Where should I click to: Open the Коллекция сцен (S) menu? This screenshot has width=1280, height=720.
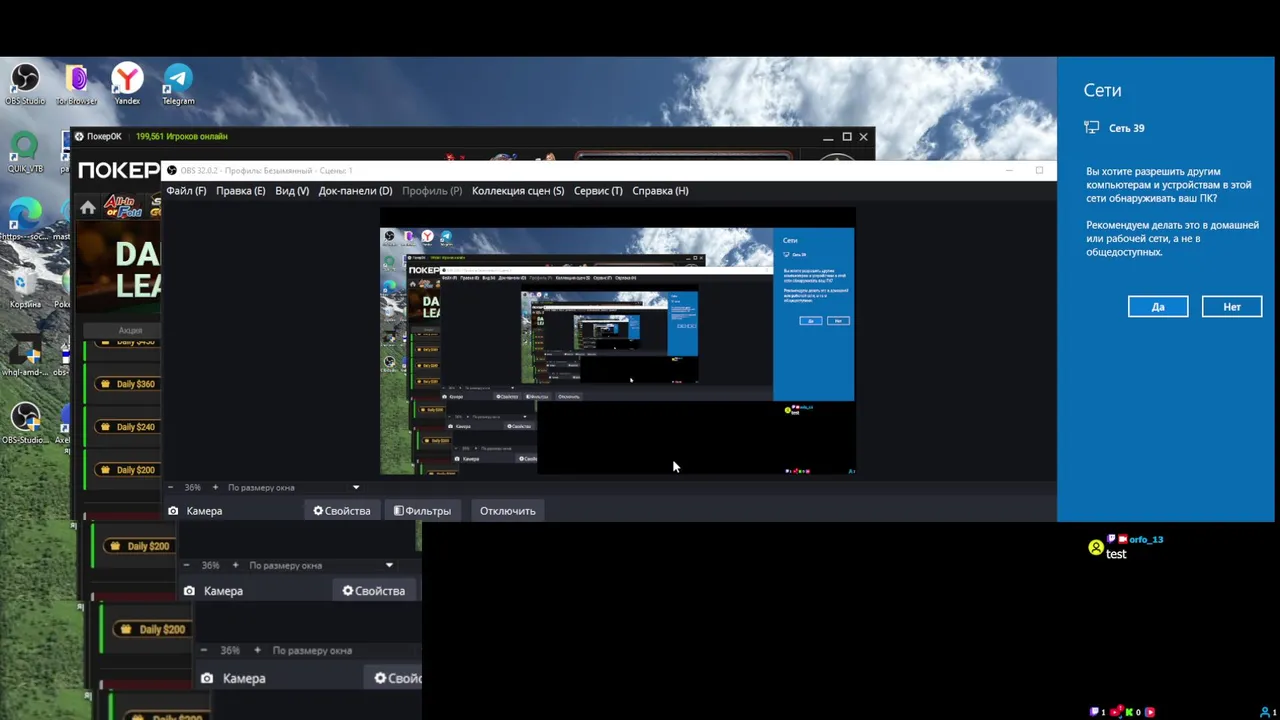pyautogui.click(x=518, y=191)
